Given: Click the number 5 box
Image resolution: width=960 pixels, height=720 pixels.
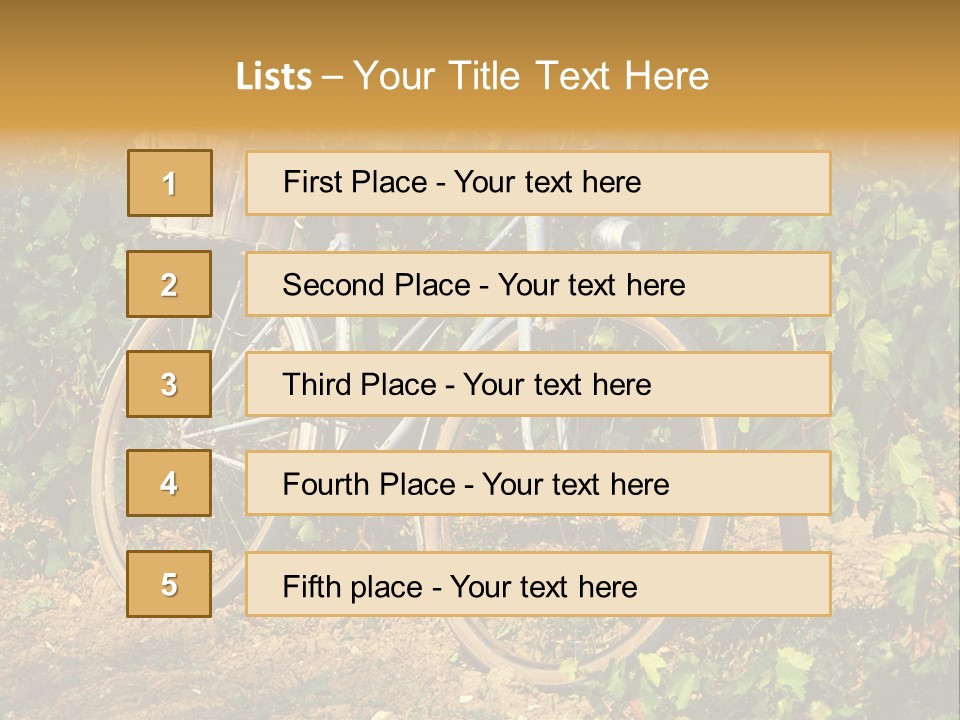Looking at the screenshot, I should tap(169, 584).
